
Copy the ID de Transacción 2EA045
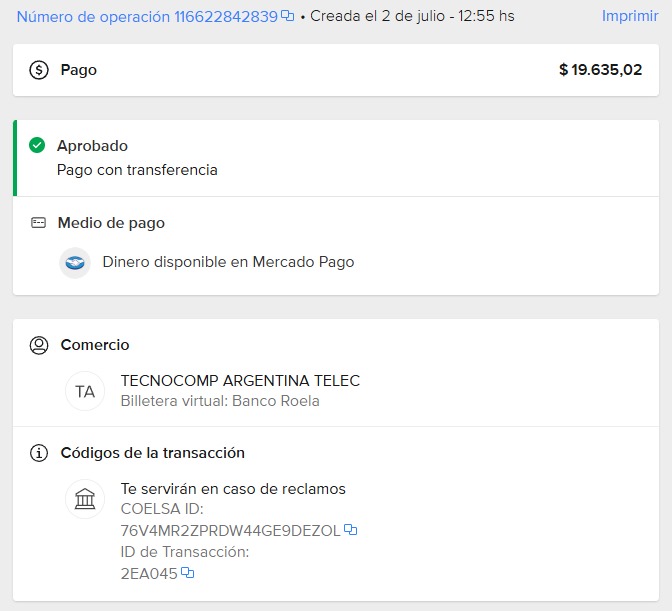(187, 573)
